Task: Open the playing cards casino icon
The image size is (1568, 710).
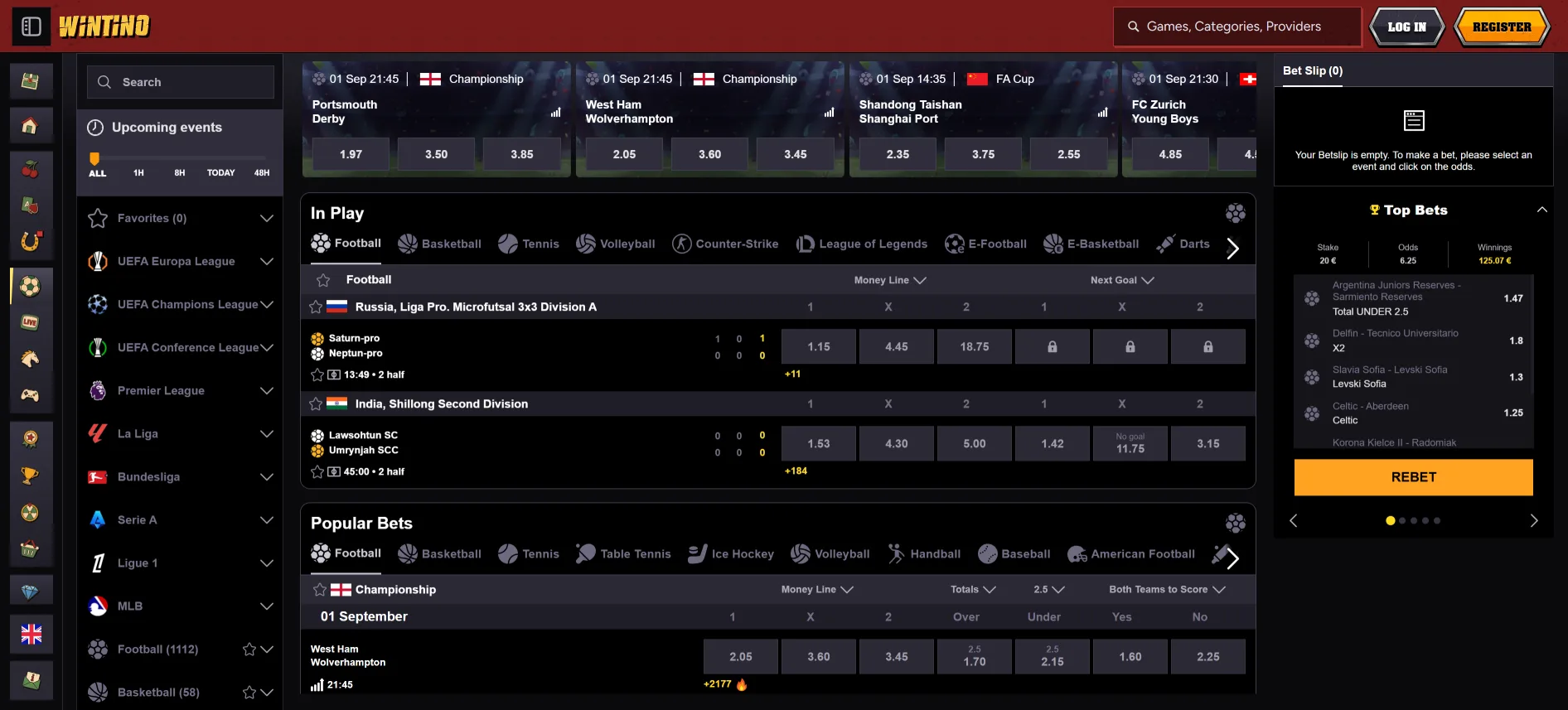Action: pyautogui.click(x=31, y=205)
